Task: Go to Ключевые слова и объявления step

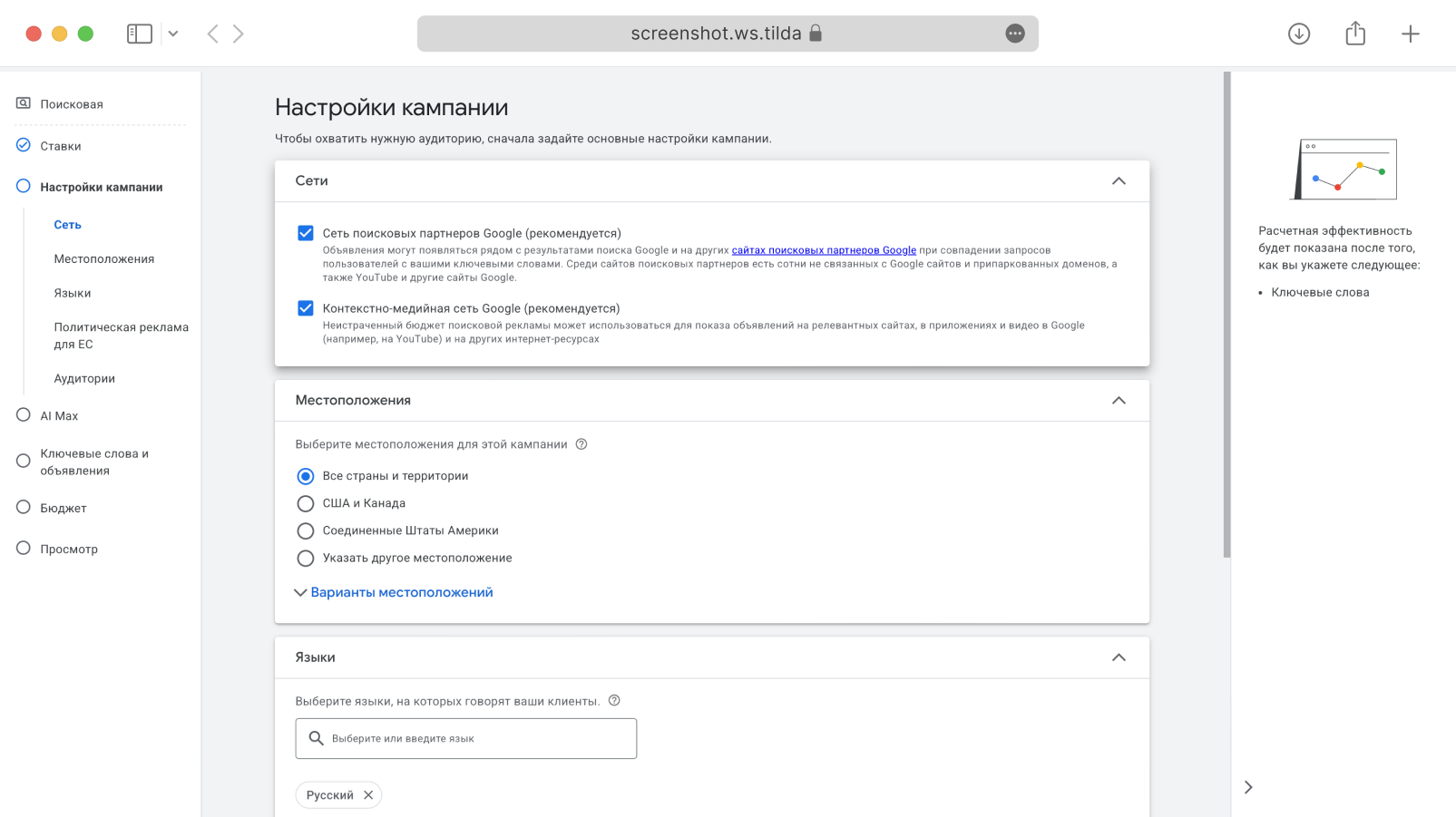Action: point(93,462)
